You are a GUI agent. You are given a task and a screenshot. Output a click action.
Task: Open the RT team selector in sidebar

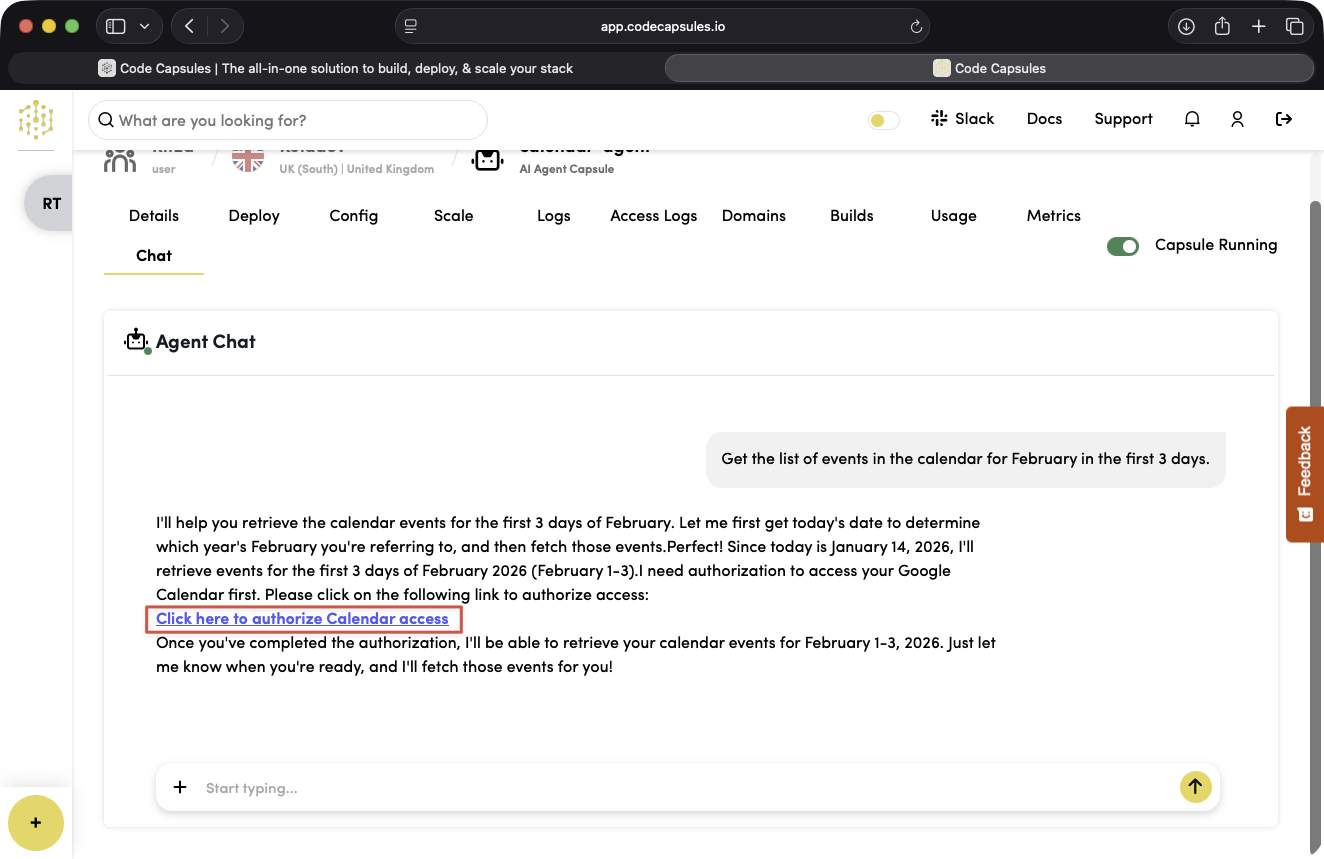pos(51,203)
